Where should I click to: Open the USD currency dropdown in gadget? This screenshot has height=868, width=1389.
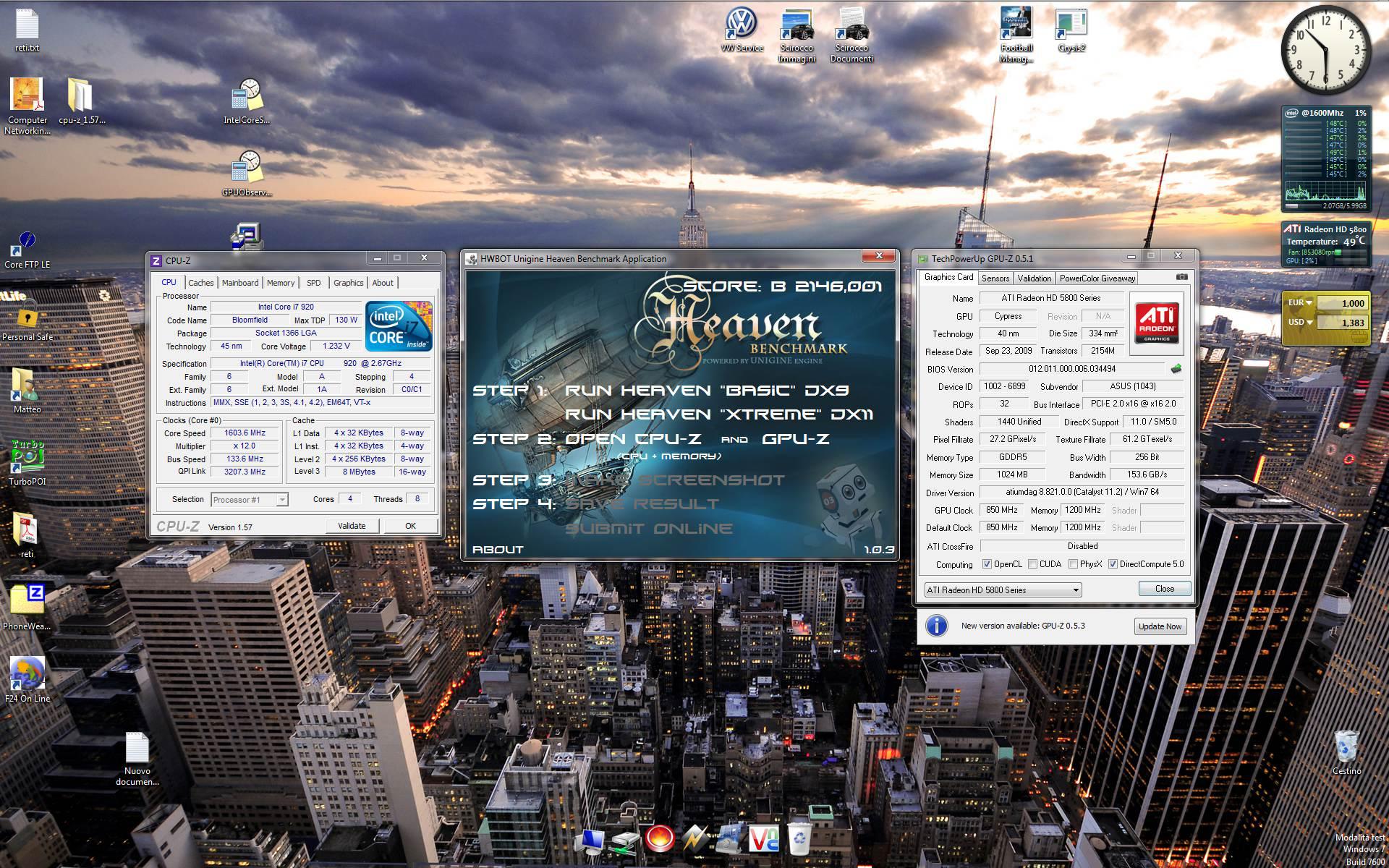click(x=1300, y=323)
